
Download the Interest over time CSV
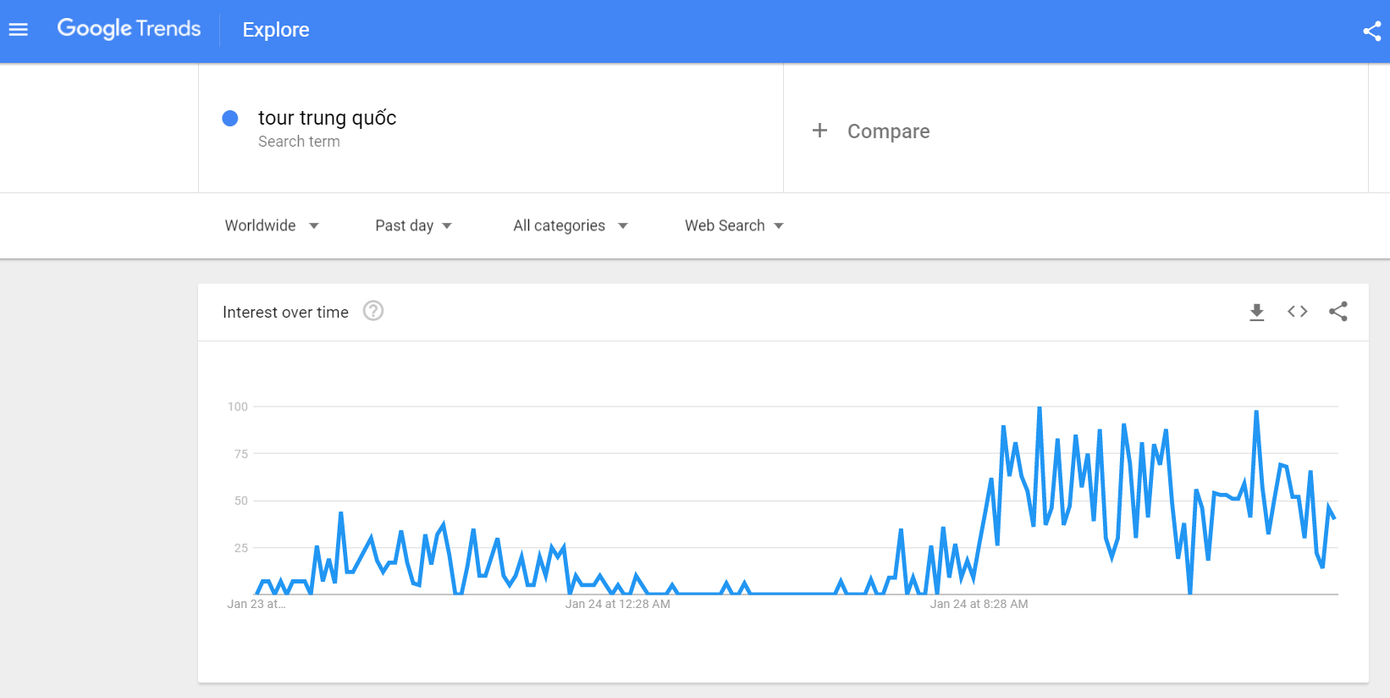point(1257,313)
